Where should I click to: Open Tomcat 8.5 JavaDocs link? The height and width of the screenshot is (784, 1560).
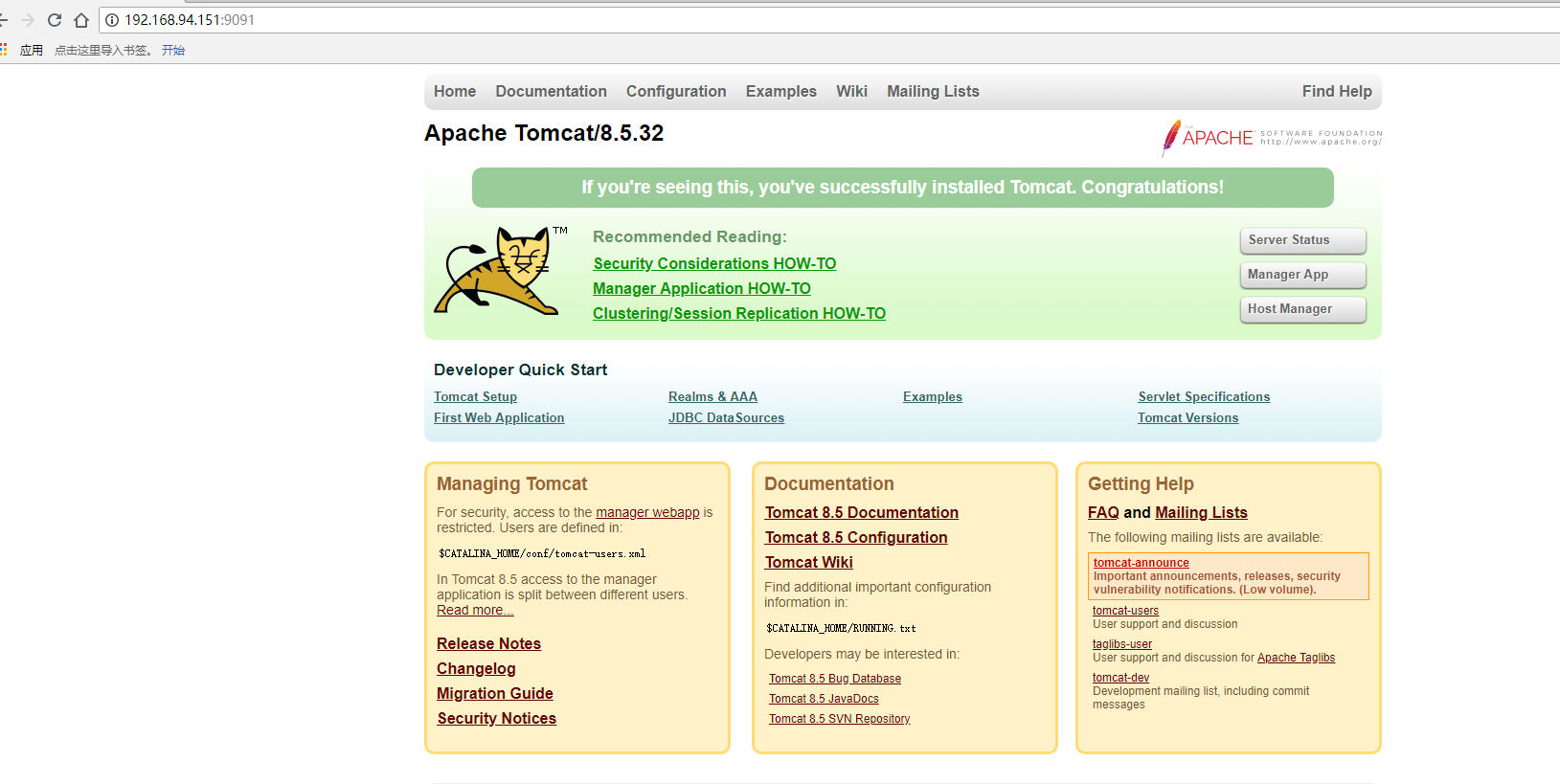[x=824, y=699]
